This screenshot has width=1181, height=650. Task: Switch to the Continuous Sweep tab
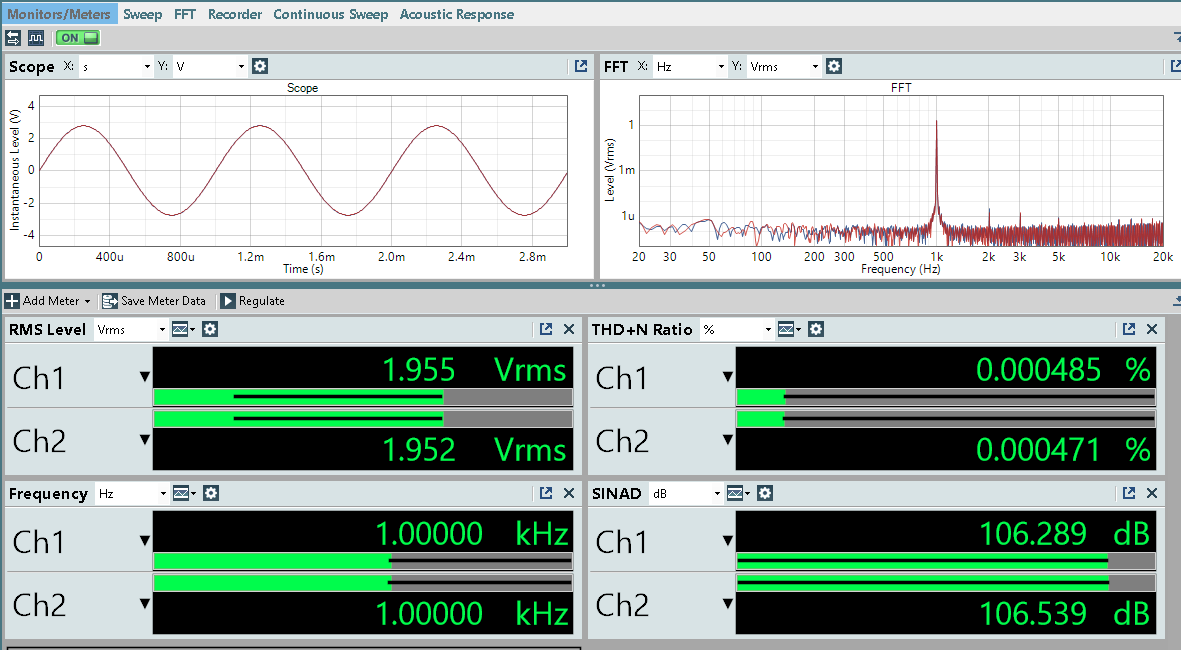click(x=330, y=14)
